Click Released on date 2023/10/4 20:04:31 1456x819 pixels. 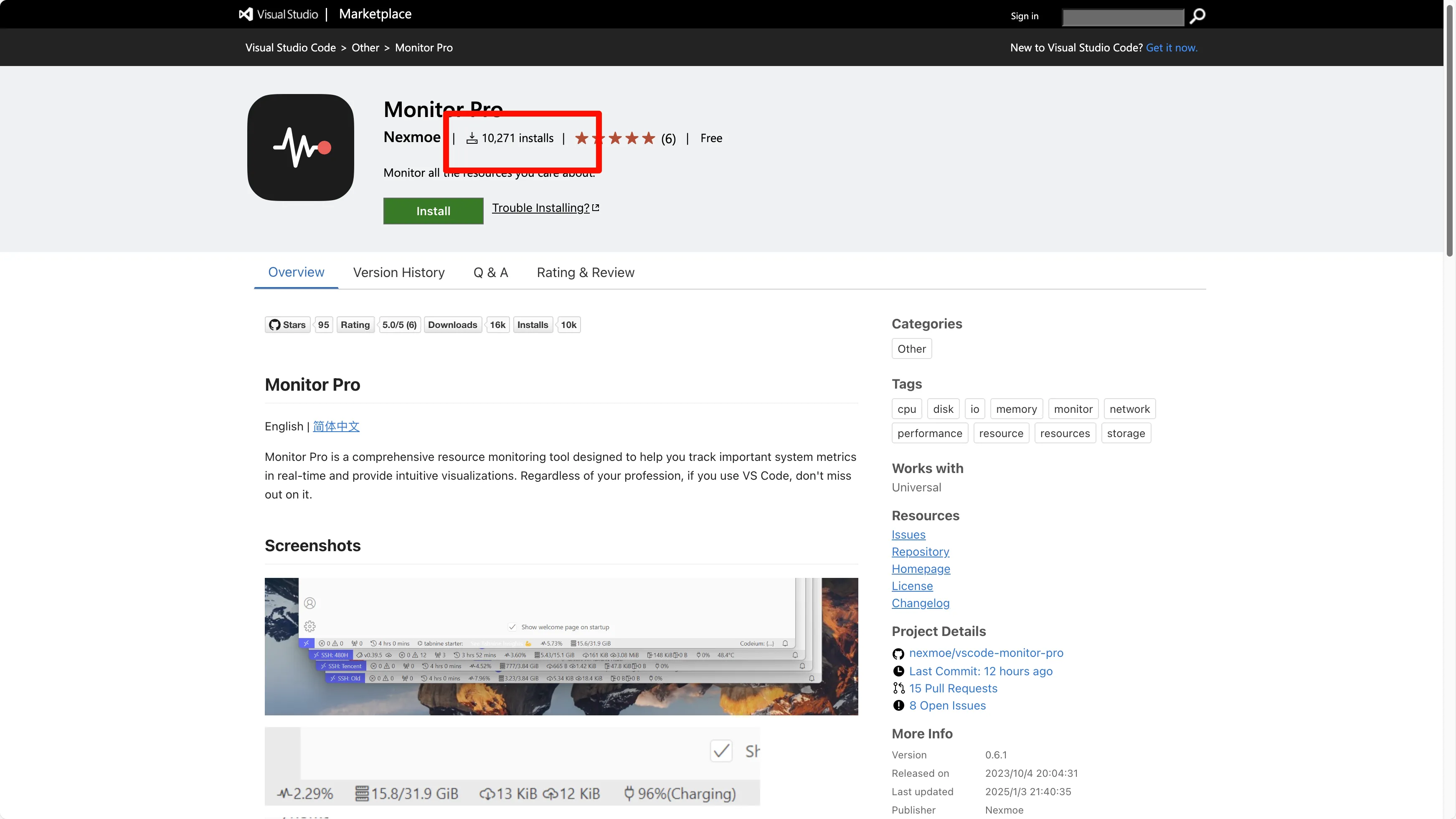point(1032,773)
